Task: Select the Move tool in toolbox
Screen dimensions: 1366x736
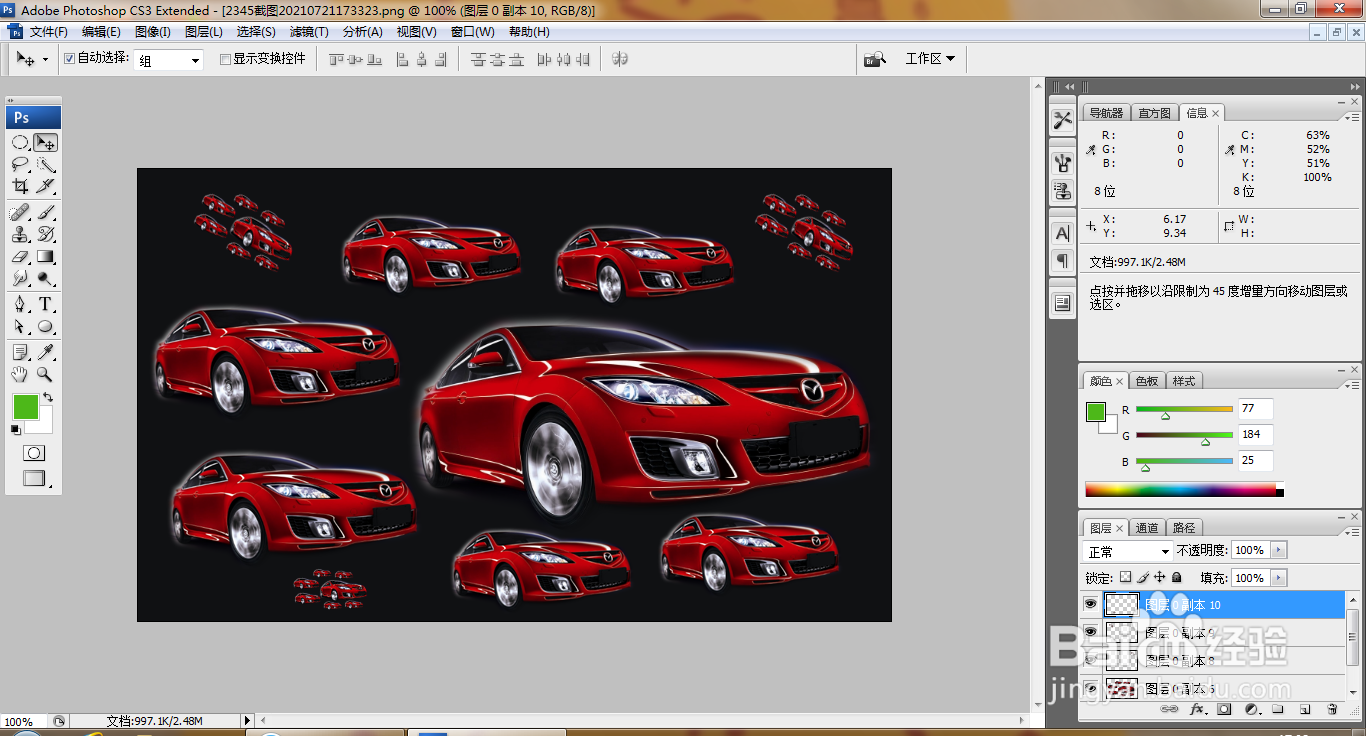Action: pos(45,143)
